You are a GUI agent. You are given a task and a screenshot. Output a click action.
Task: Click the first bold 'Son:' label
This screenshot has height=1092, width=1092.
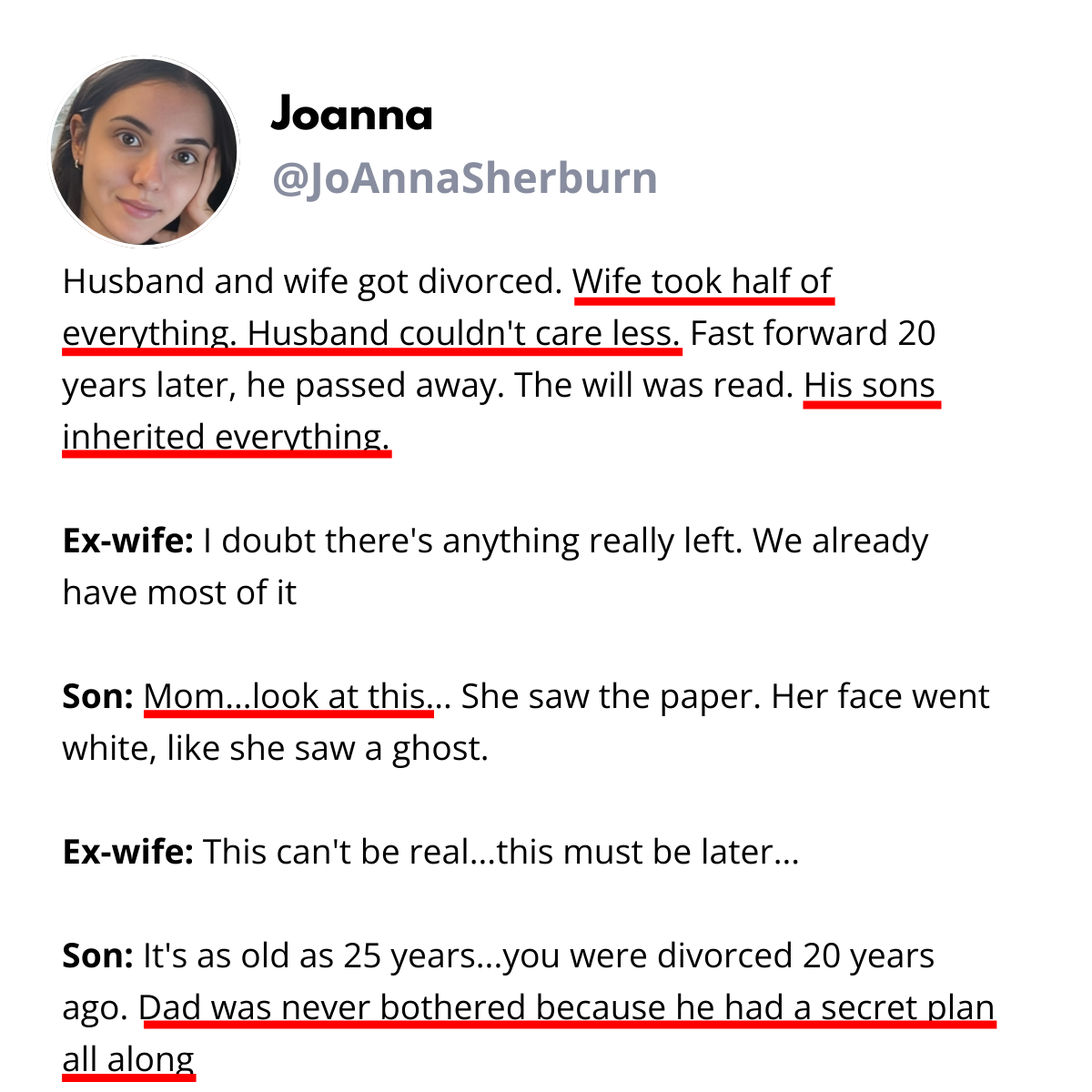point(98,697)
